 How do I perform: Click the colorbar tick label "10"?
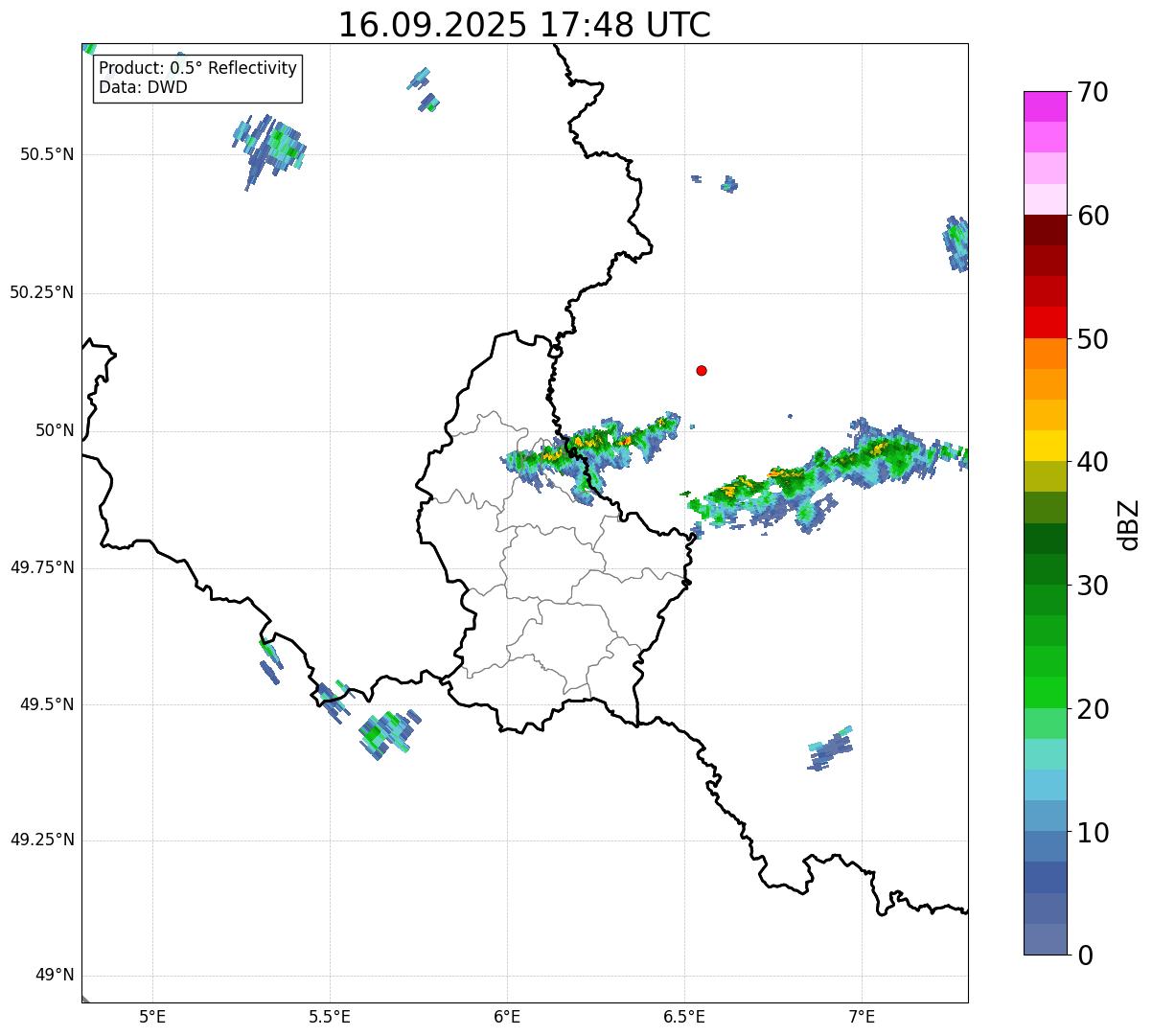pos(1093,832)
